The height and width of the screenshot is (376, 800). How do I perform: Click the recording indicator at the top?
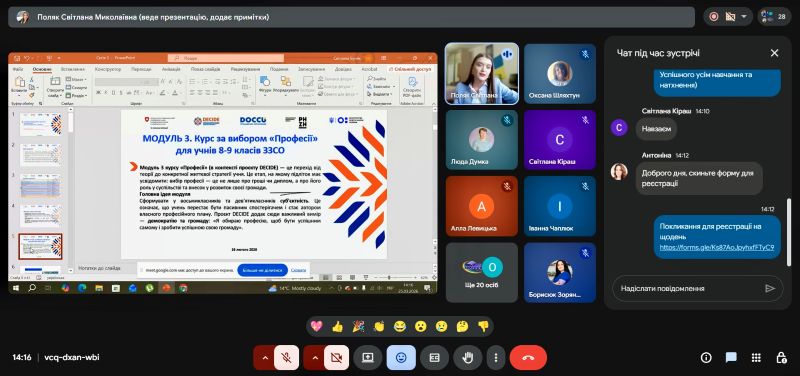pos(714,17)
